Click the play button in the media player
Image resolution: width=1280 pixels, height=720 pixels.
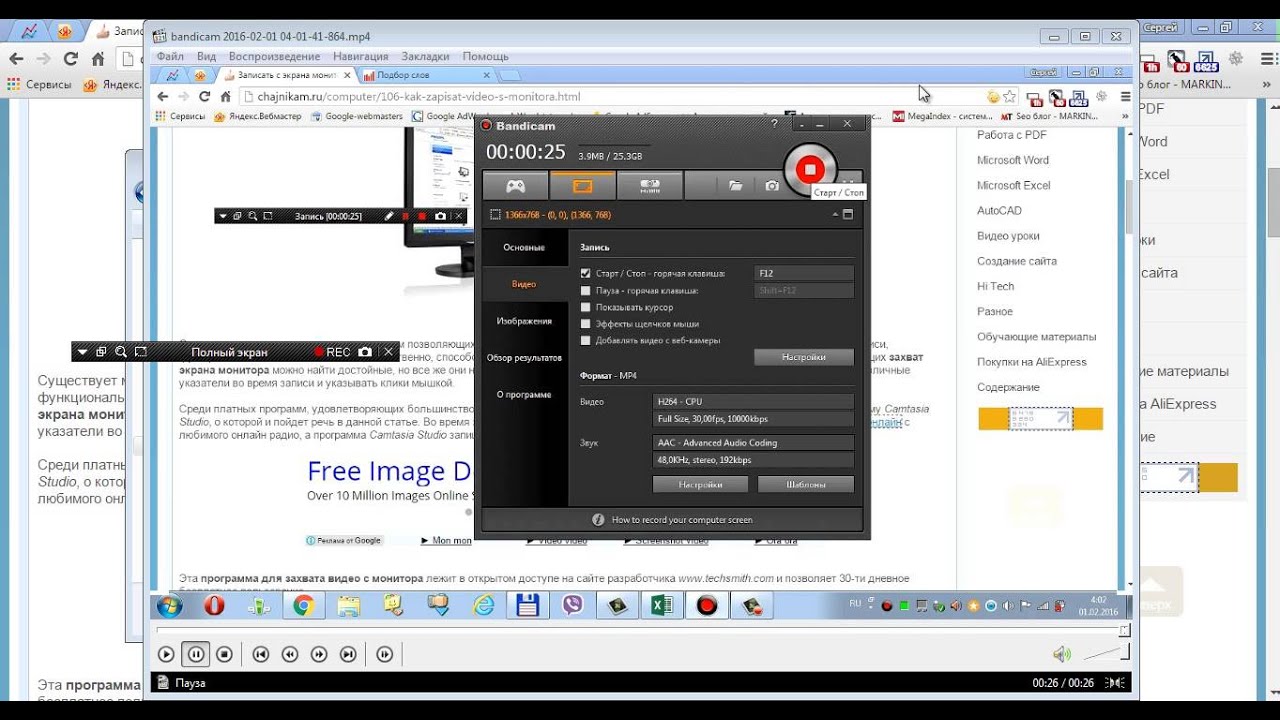pos(166,654)
